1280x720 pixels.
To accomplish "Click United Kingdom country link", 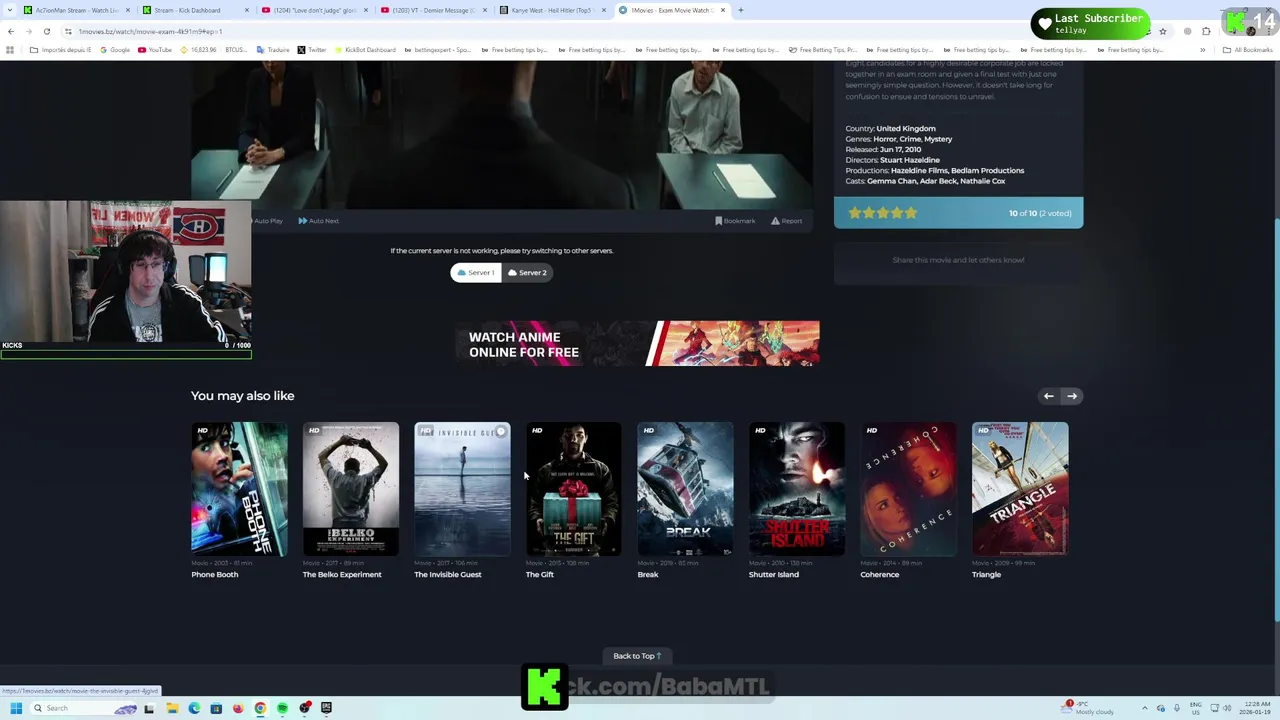I will [906, 129].
